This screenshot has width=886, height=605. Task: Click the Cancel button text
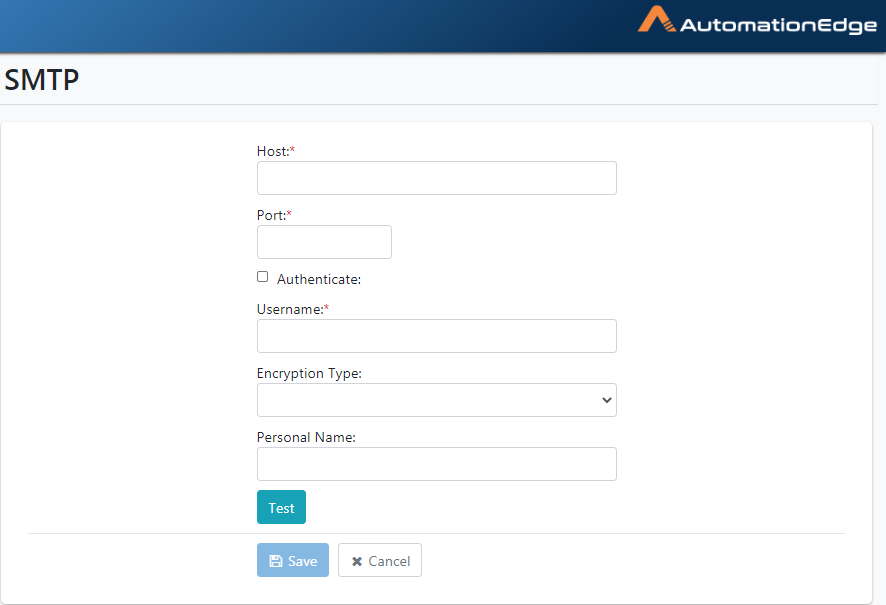coord(389,561)
